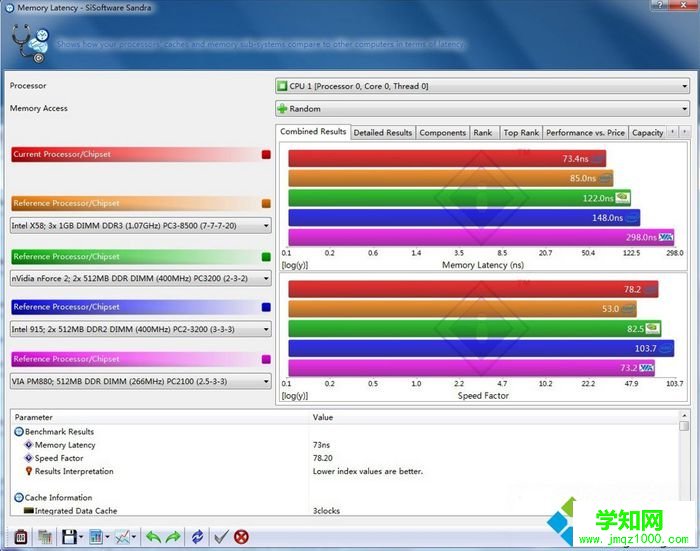Toggle the orange Reference Processor/Chipset checkbox
The width and height of the screenshot is (700, 551).
click(x=266, y=204)
